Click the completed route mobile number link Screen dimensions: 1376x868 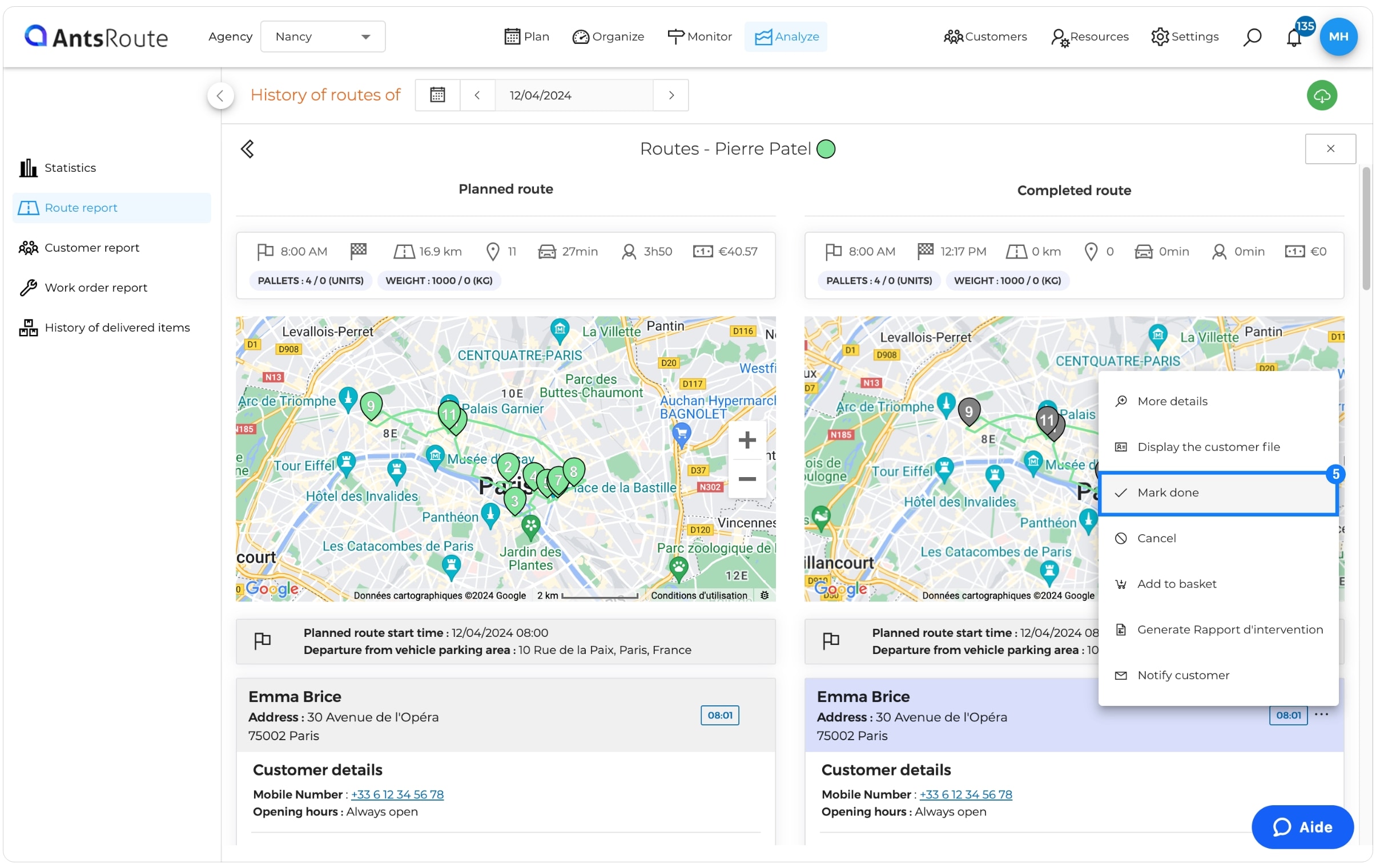click(x=965, y=795)
